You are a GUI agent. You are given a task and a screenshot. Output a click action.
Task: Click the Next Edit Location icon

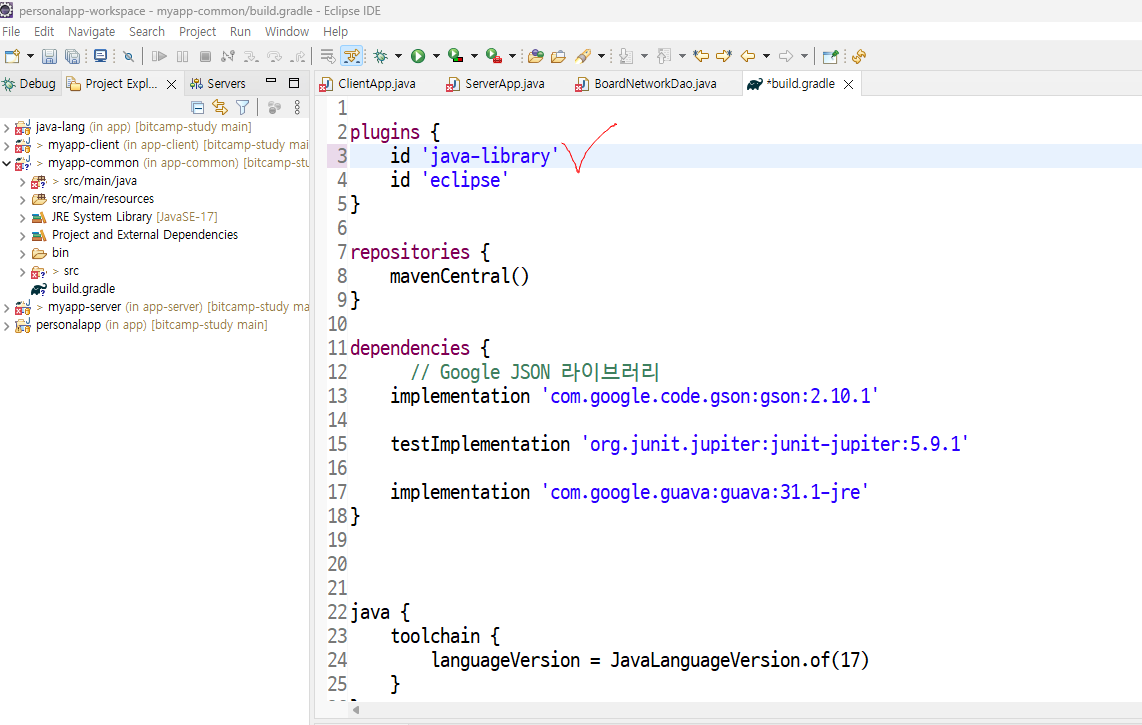click(x=723, y=56)
